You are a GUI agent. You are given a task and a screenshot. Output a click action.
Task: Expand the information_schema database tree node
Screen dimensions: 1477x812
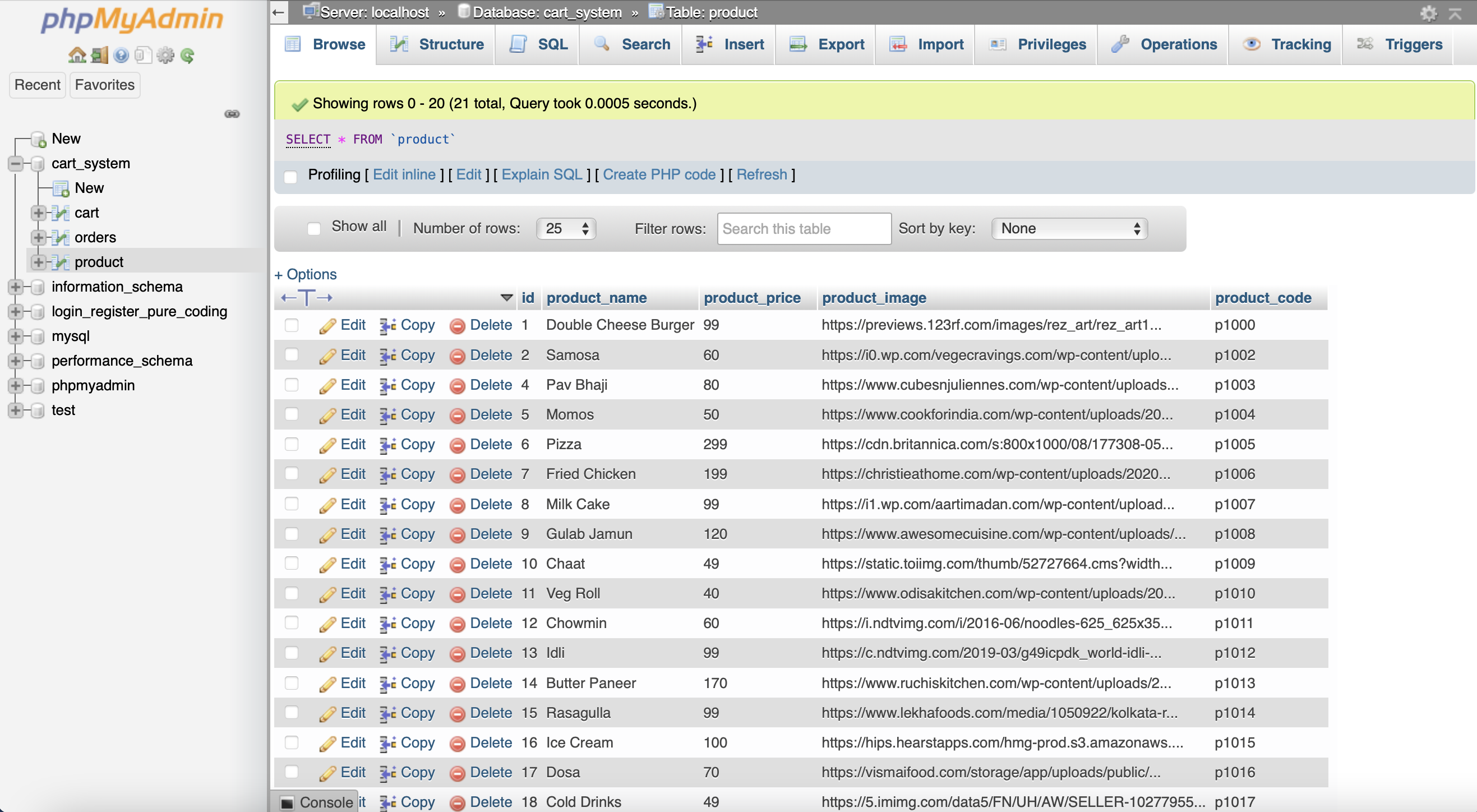(x=16, y=287)
